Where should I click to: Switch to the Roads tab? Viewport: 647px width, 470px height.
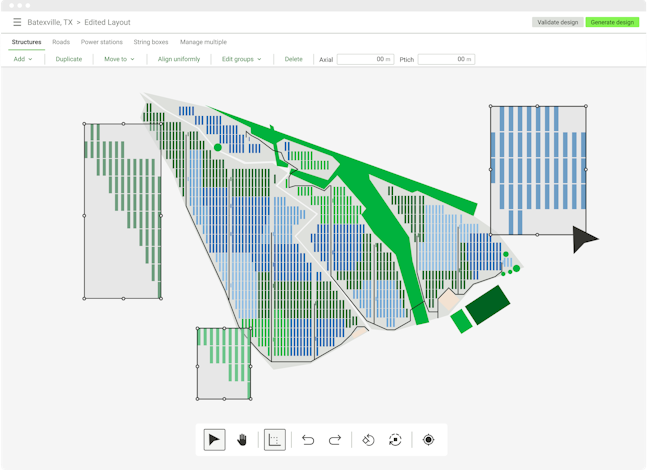pyautogui.click(x=61, y=42)
